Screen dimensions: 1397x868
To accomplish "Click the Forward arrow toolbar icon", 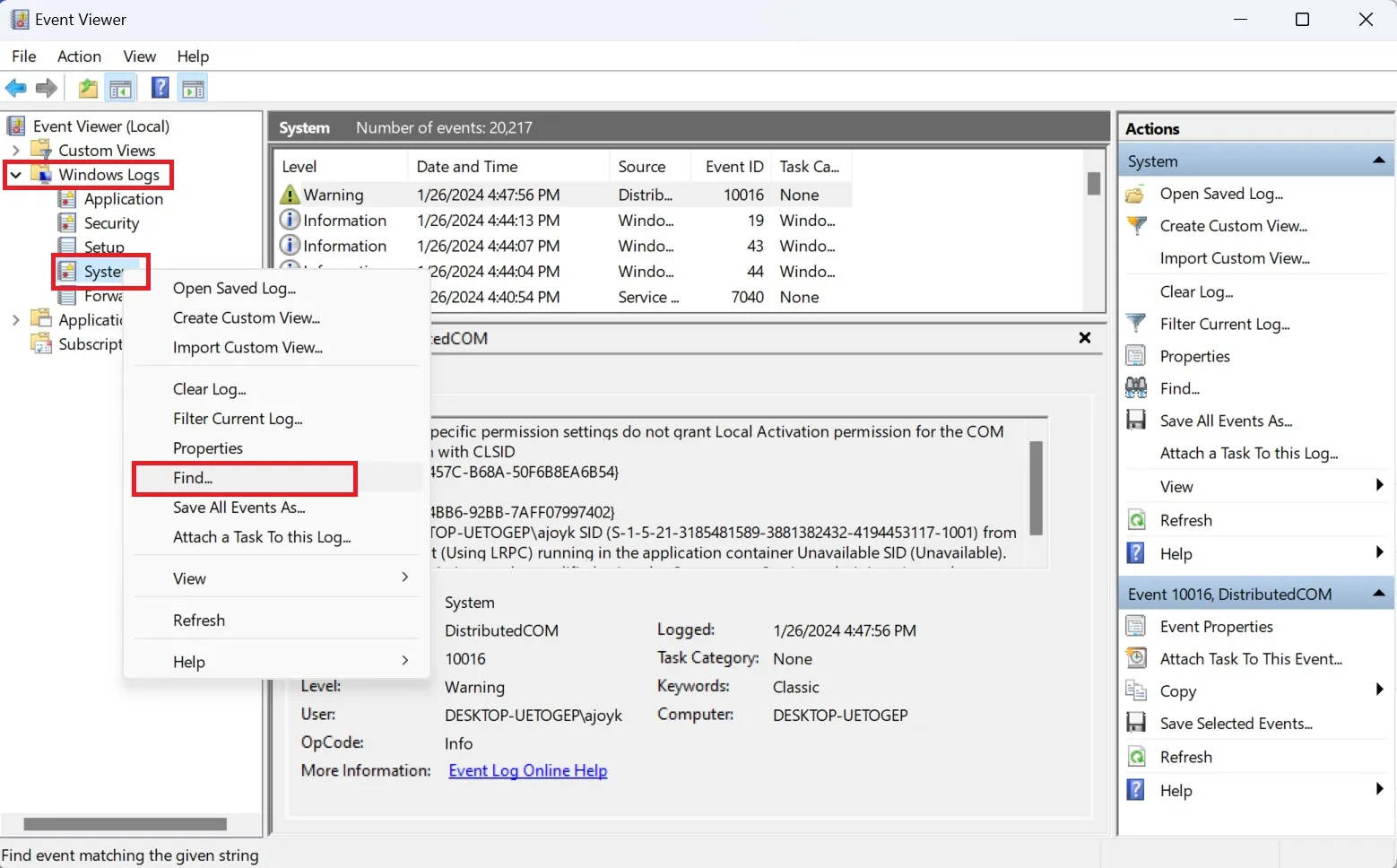I will (x=47, y=88).
